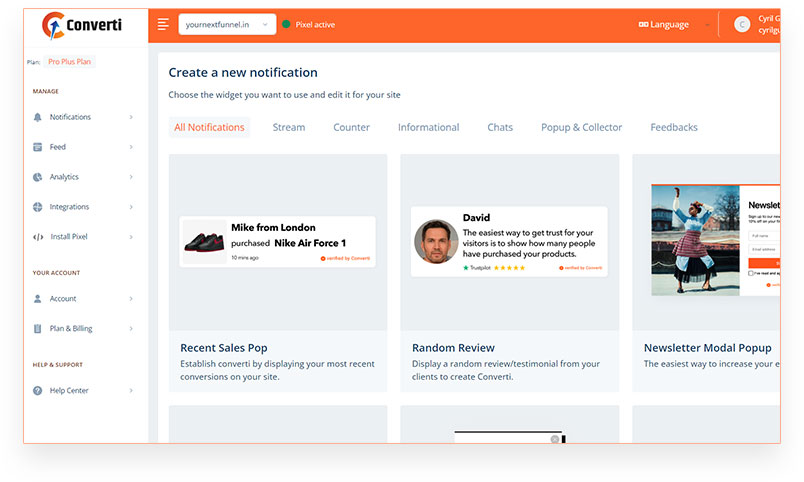Screen dimensions: 804x482
Task: Click the Converti logo
Action: coord(82,25)
